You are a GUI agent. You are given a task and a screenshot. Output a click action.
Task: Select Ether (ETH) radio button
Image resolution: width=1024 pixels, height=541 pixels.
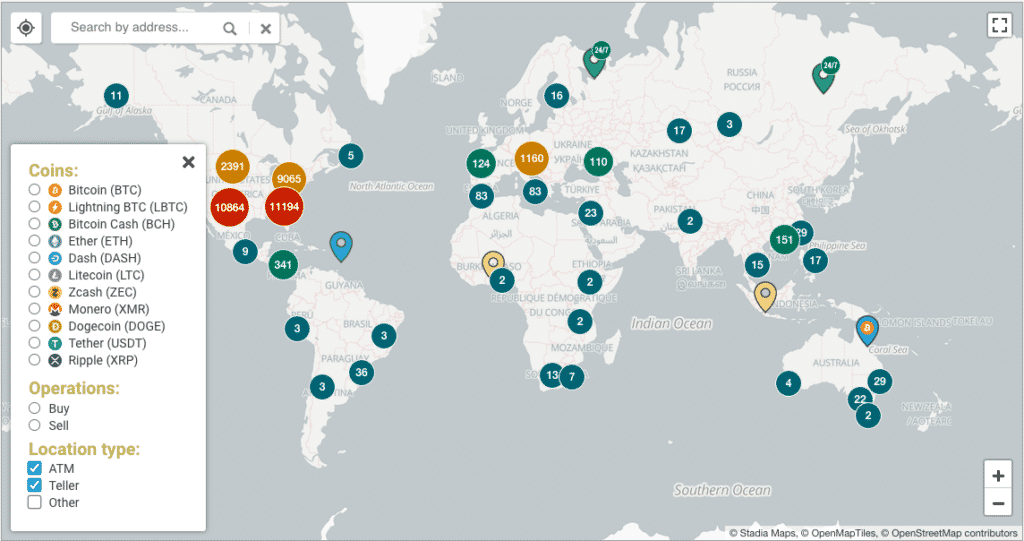point(35,240)
